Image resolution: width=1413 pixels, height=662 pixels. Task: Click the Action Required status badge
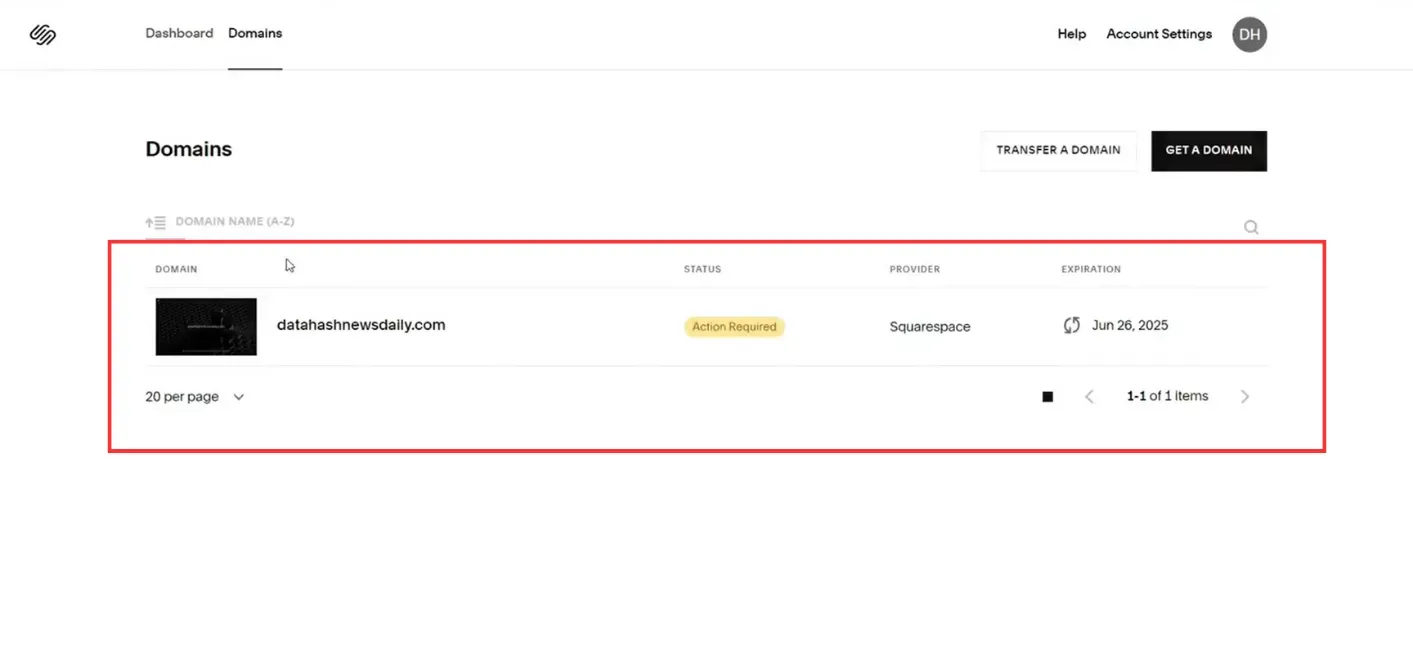pyautogui.click(x=734, y=327)
